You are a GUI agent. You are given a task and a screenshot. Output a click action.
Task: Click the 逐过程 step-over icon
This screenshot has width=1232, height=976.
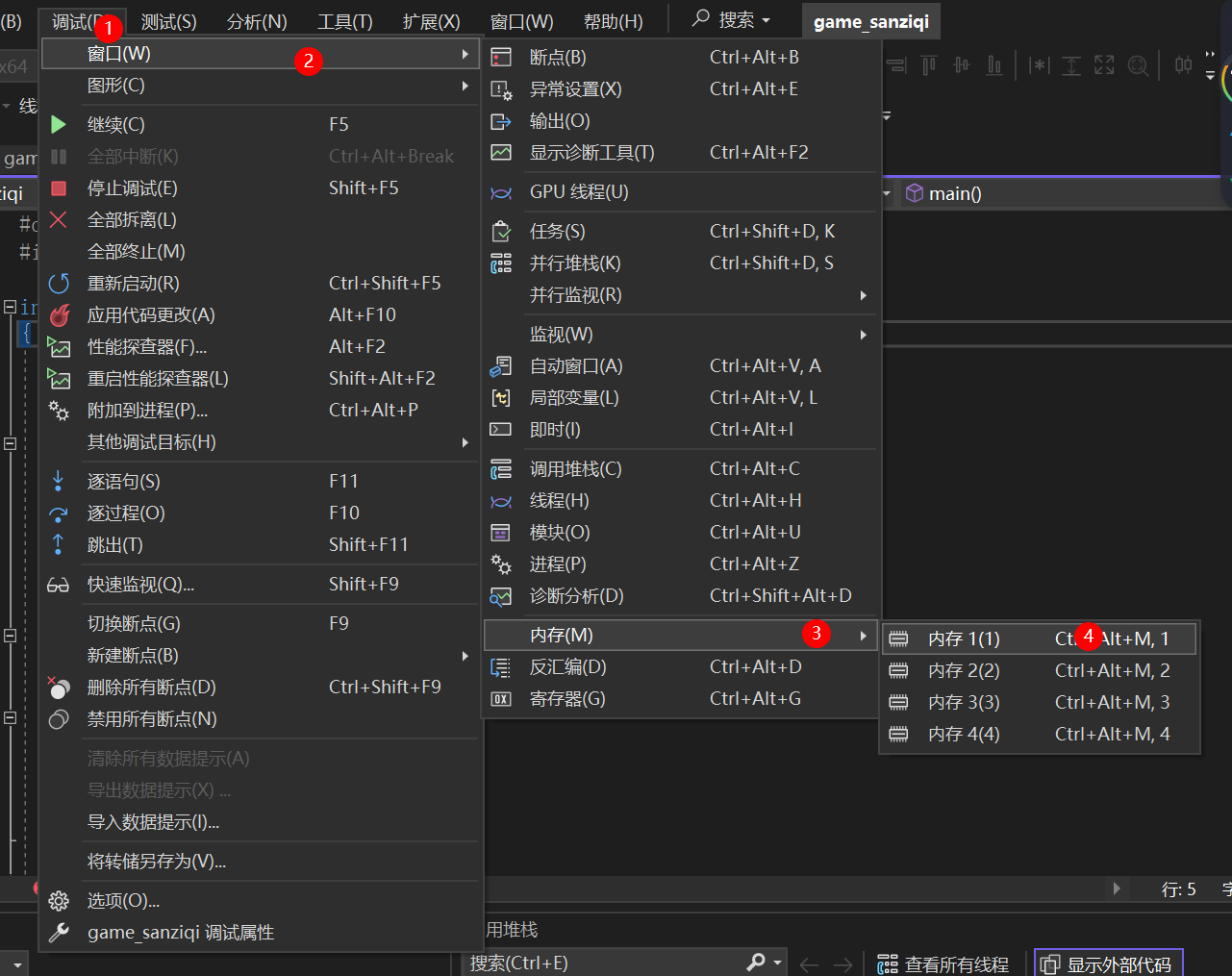click(x=59, y=513)
